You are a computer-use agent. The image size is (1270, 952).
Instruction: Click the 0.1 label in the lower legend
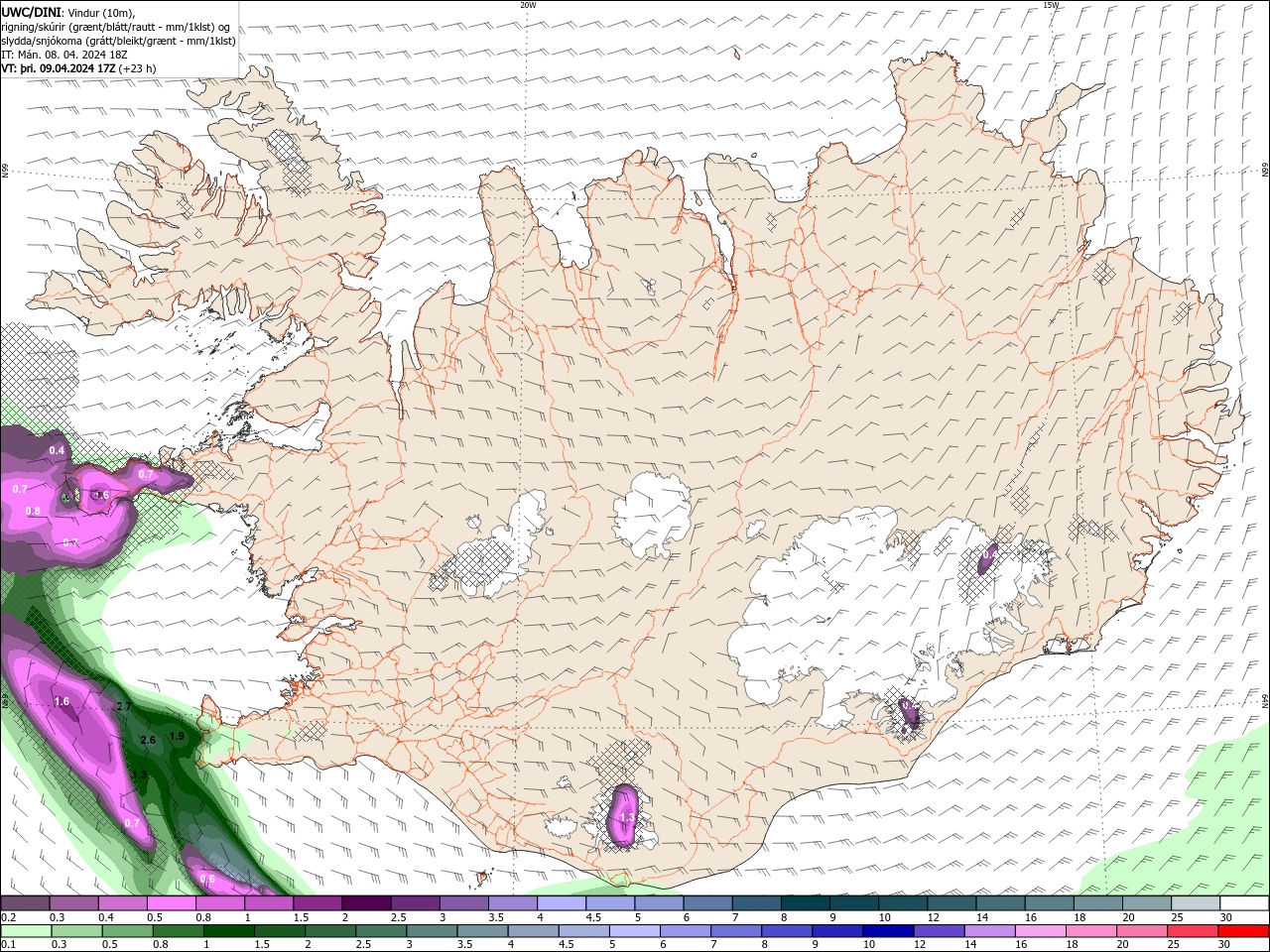8,945
